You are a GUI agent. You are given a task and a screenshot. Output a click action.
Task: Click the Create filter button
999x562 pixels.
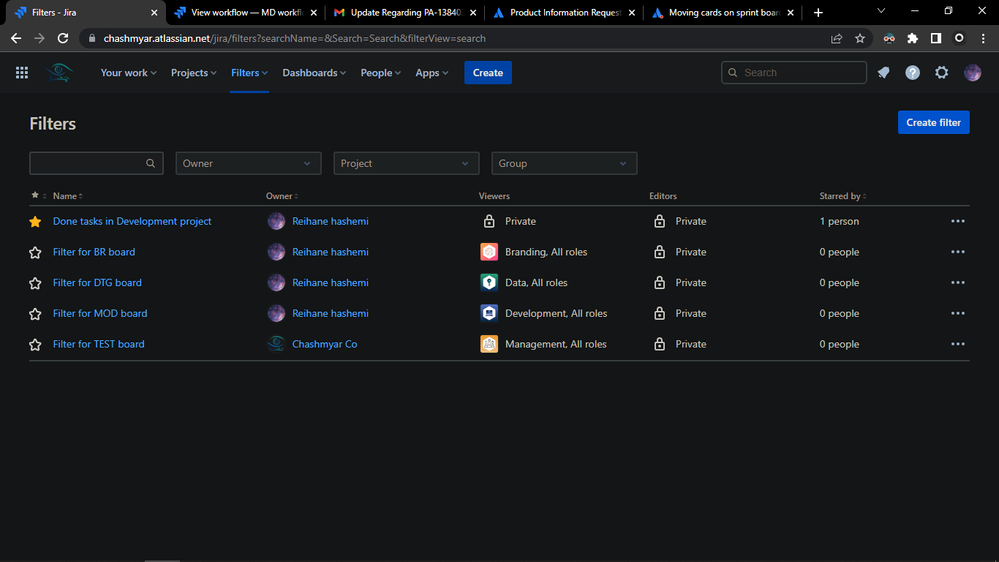coord(933,122)
